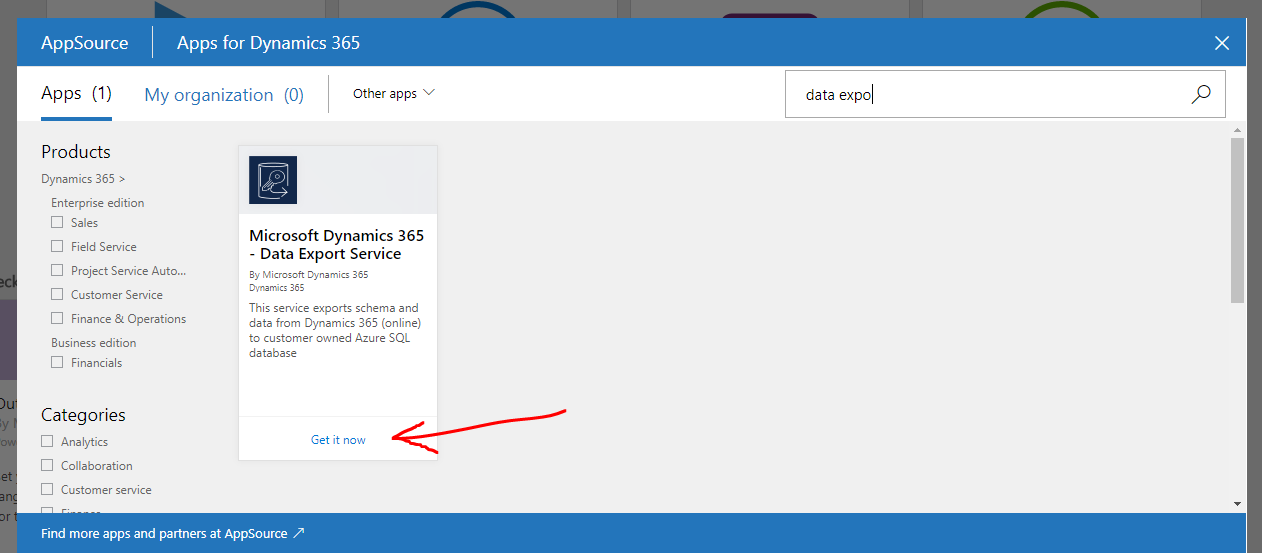Switch to the My organization (0) tab
1262x553 pixels.
coord(224,95)
